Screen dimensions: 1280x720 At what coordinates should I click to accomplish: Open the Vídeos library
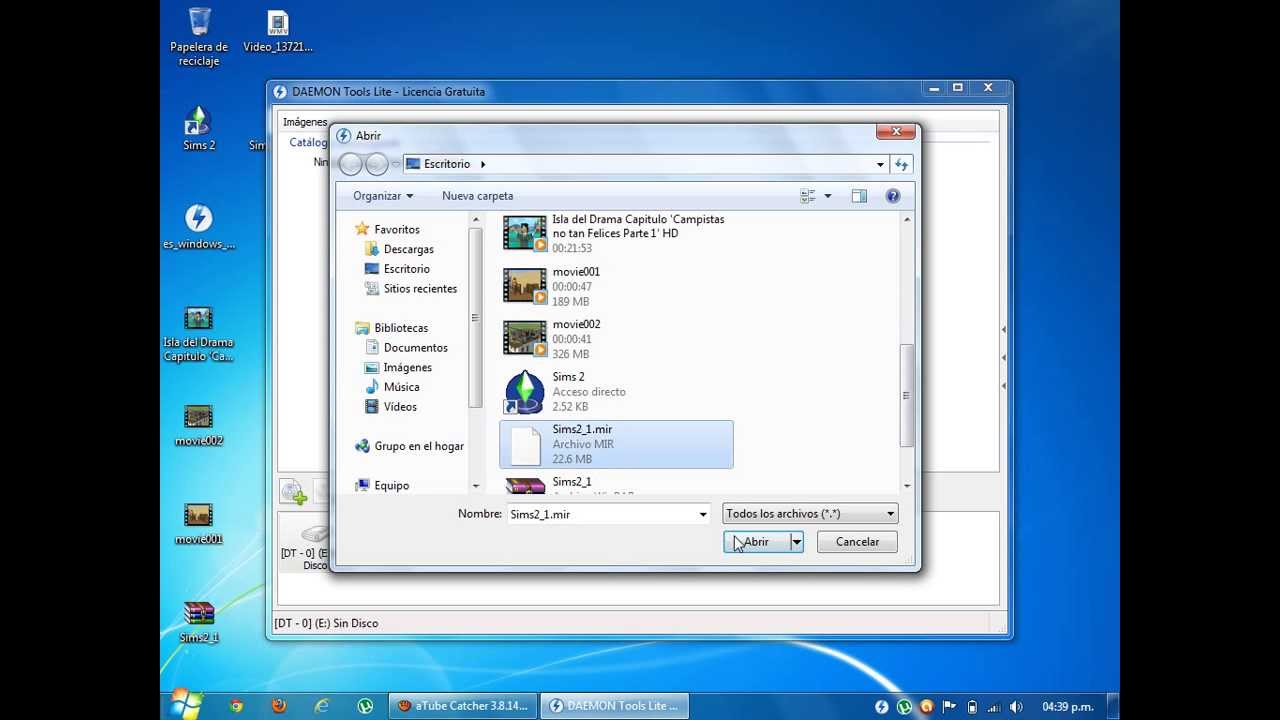coord(400,407)
